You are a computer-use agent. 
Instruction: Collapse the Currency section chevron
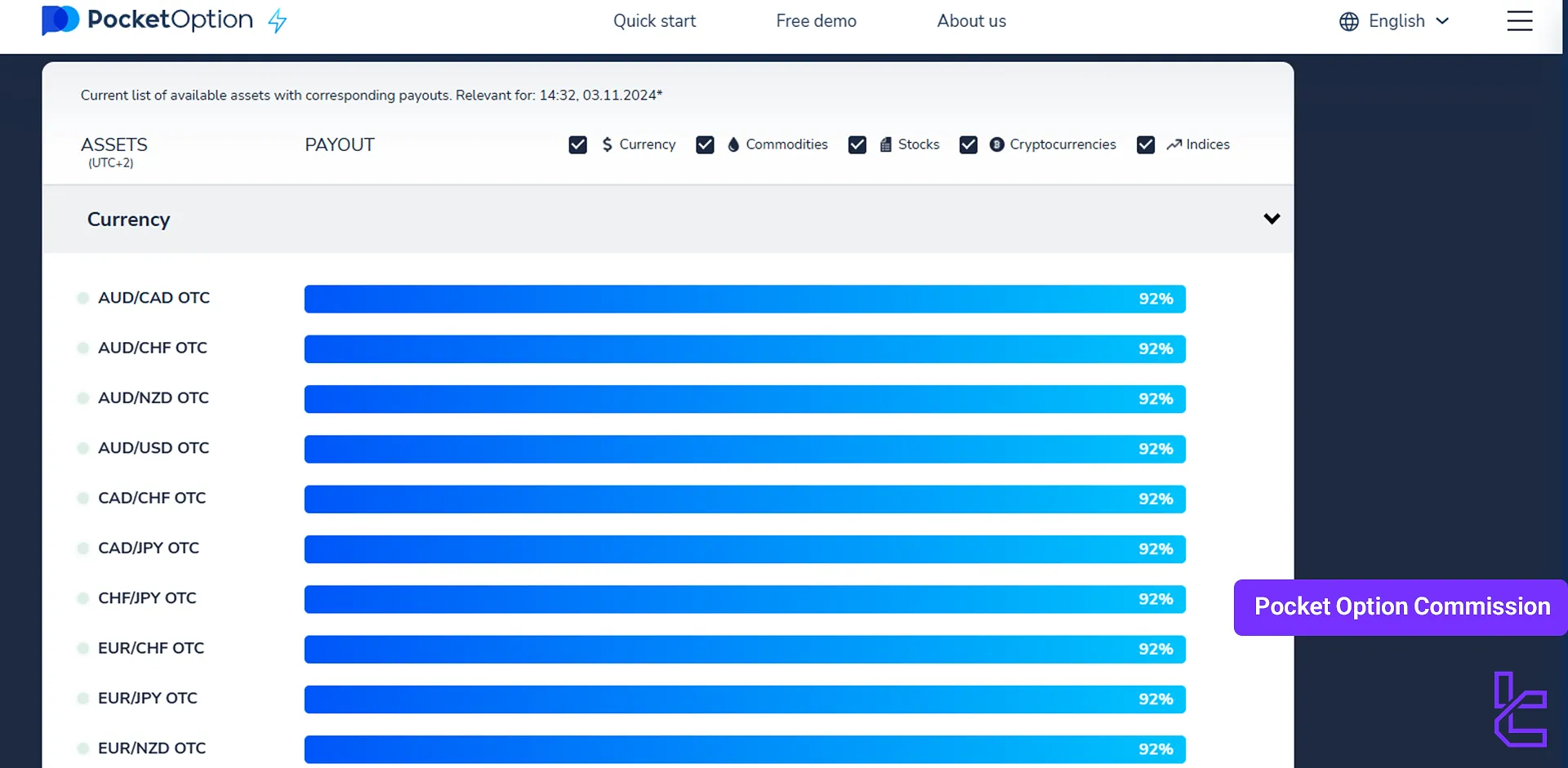pos(1272,219)
